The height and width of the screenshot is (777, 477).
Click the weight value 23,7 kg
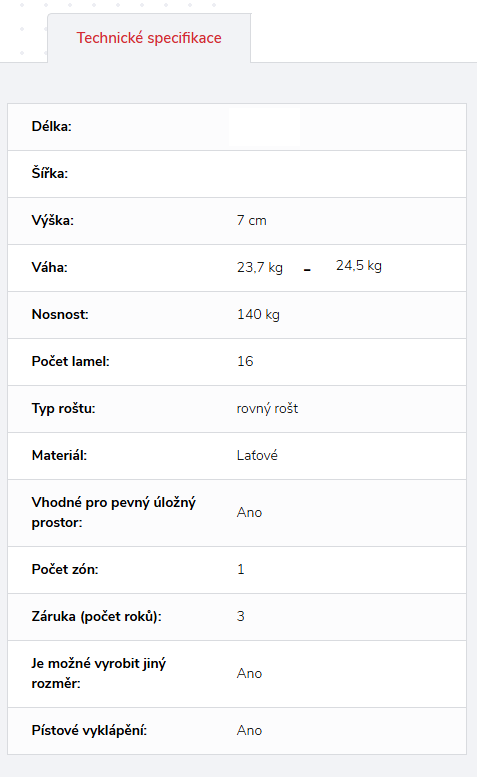[260, 268]
